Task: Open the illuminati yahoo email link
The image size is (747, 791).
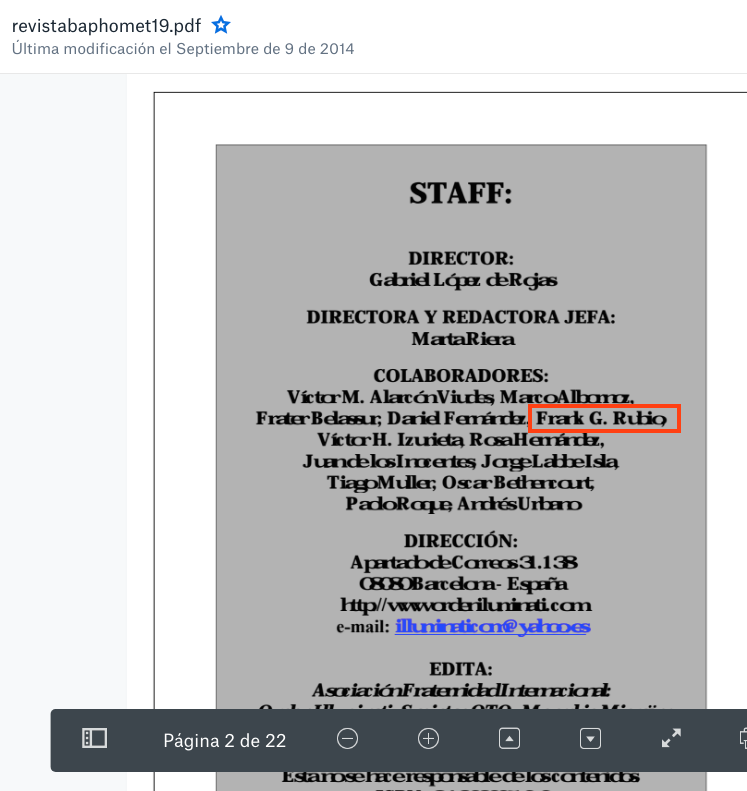Action: [x=492, y=627]
